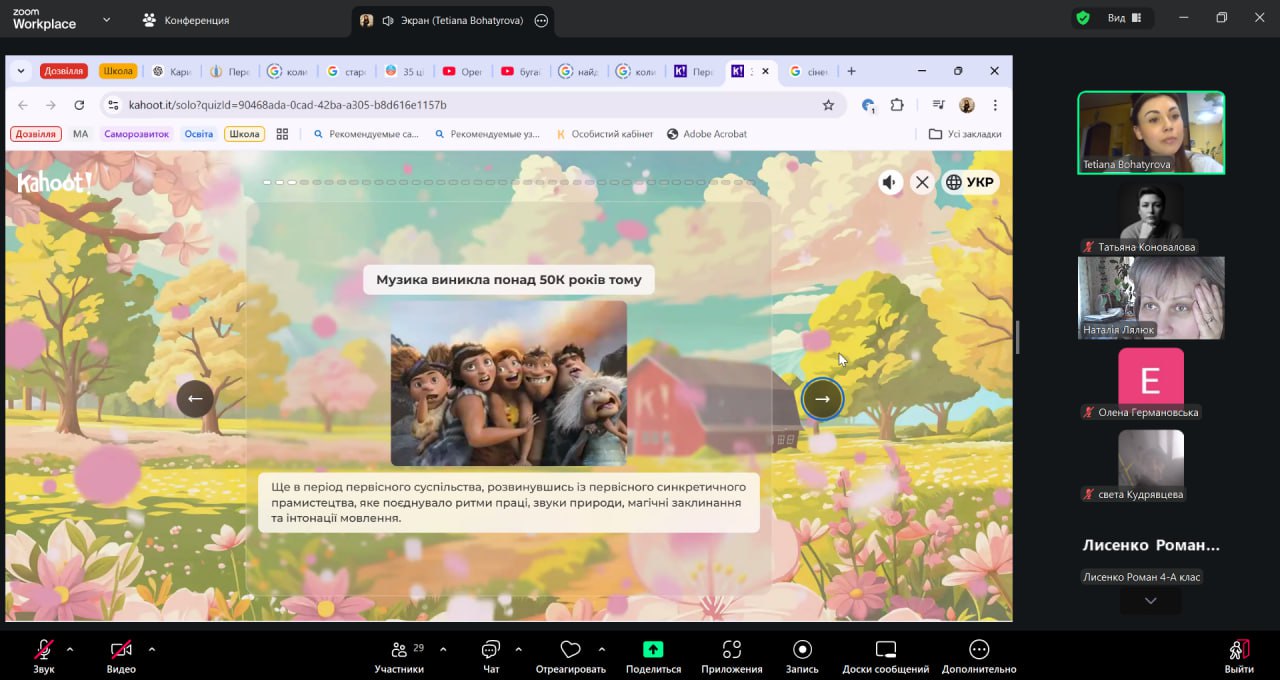Mute Kahoot sound with the speaker icon

(x=889, y=182)
